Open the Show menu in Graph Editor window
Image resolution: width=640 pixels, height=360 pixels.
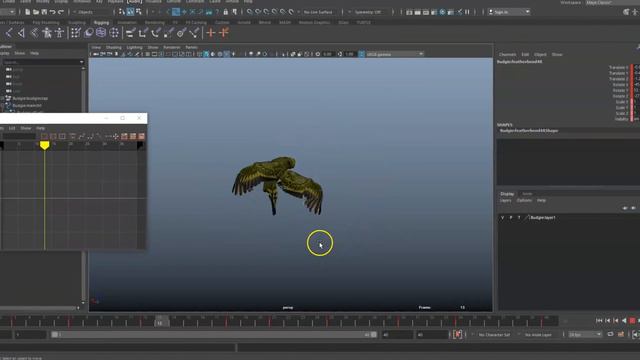point(26,128)
